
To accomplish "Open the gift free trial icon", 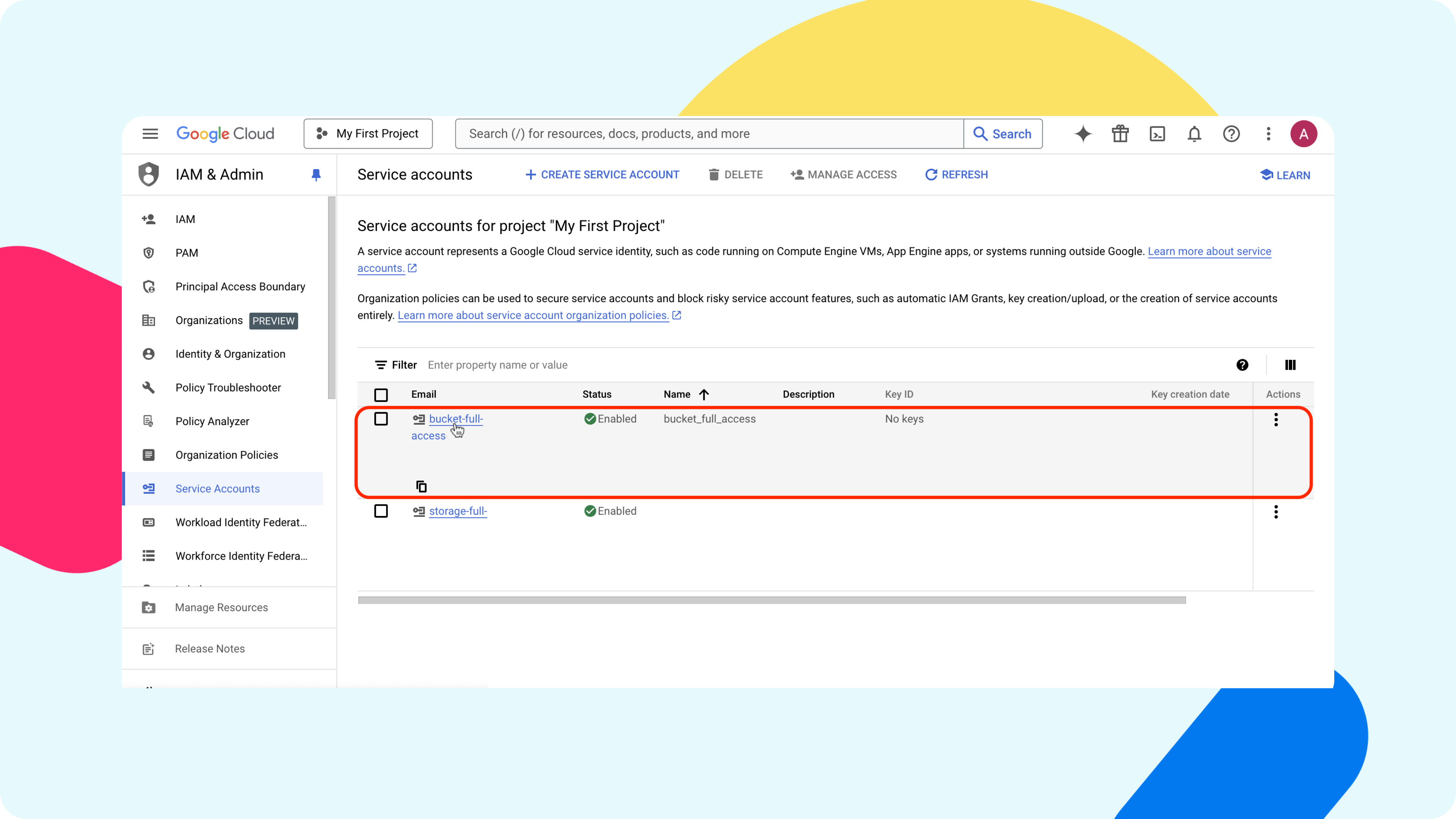I will coord(1120,134).
